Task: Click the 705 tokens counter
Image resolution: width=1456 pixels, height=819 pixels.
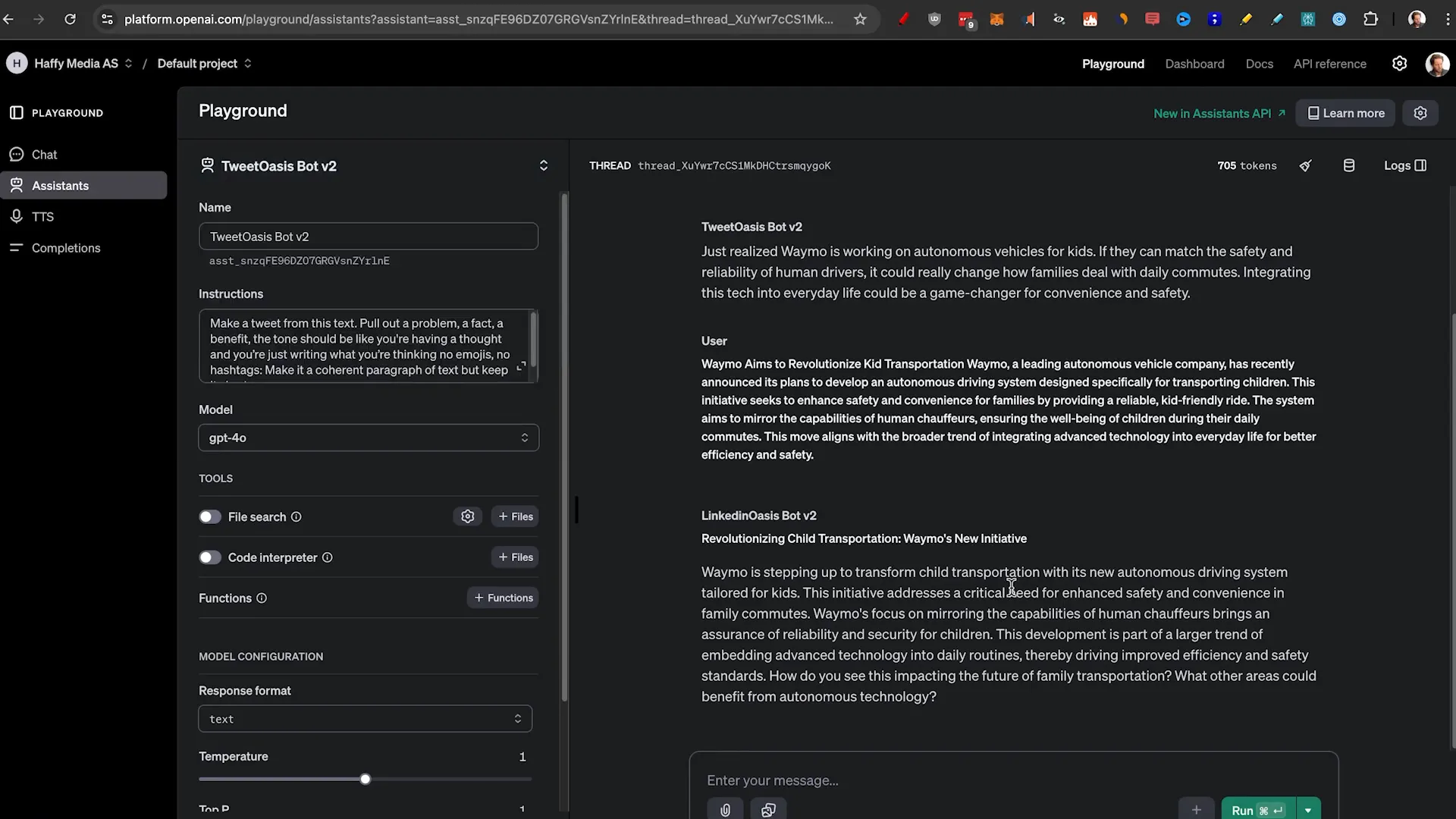Action: point(1247,166)
